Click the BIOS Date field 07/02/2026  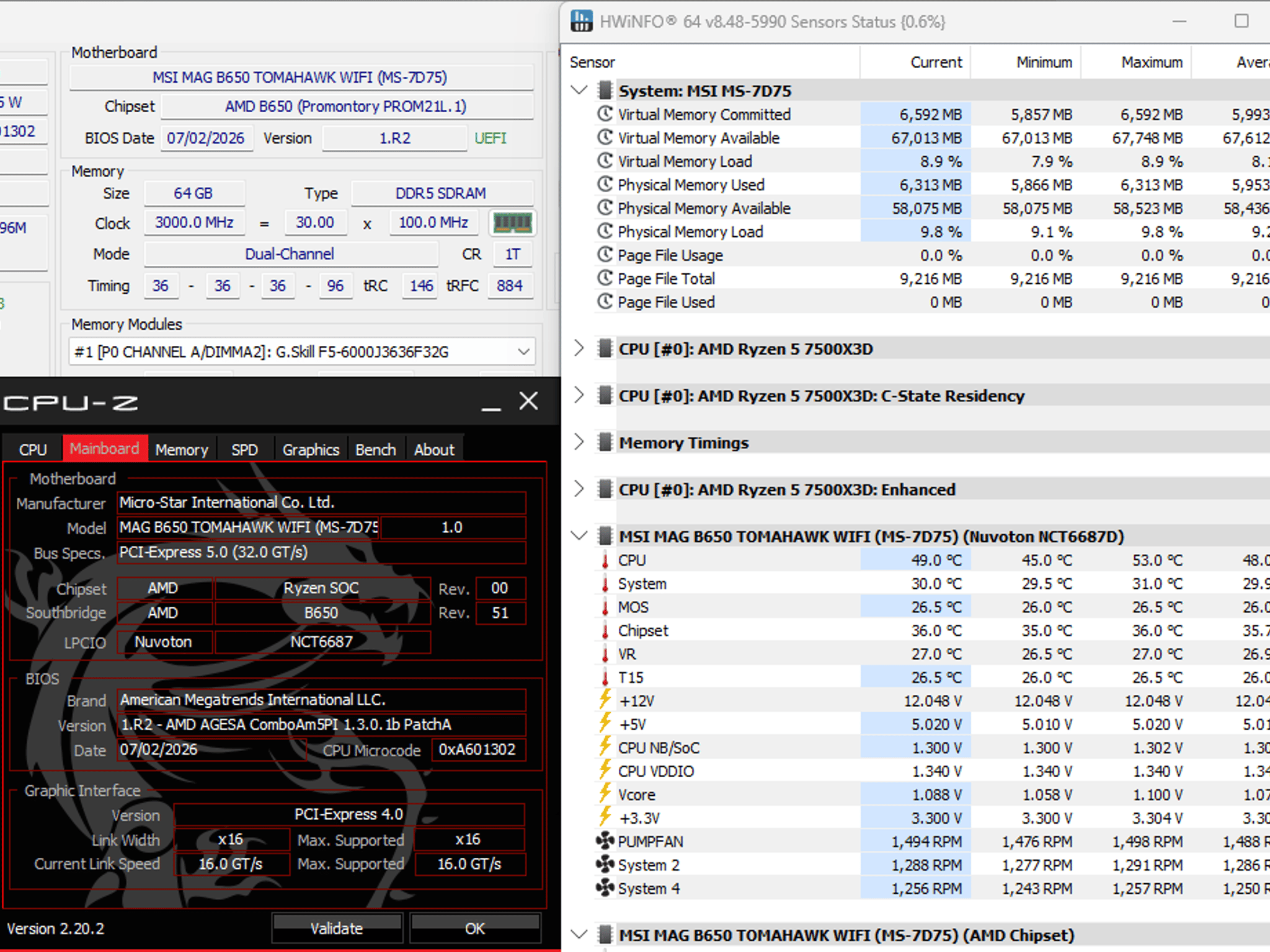206,138
